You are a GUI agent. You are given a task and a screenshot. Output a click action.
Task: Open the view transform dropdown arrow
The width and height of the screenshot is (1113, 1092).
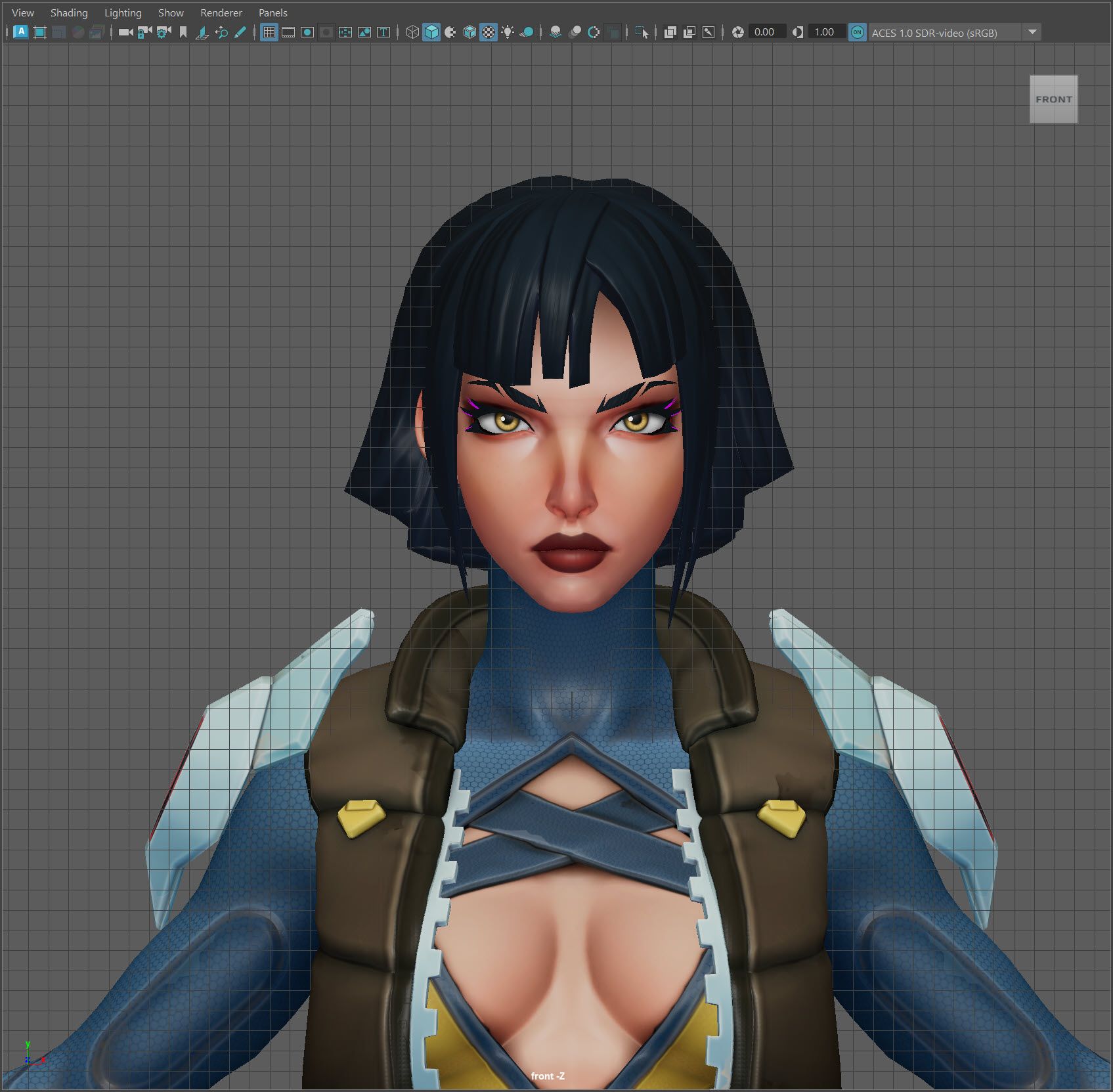coord(1032,32)
